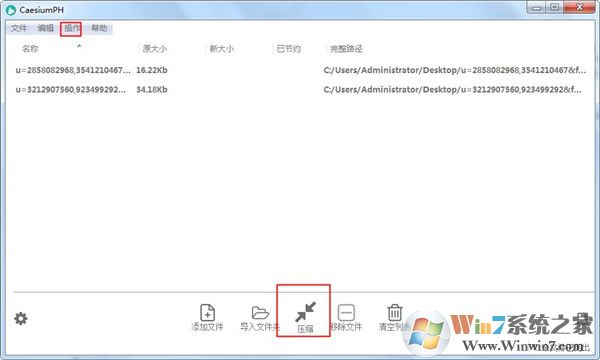
Task: Click the 16.22Kb size cell
Action: click(152, 70)
